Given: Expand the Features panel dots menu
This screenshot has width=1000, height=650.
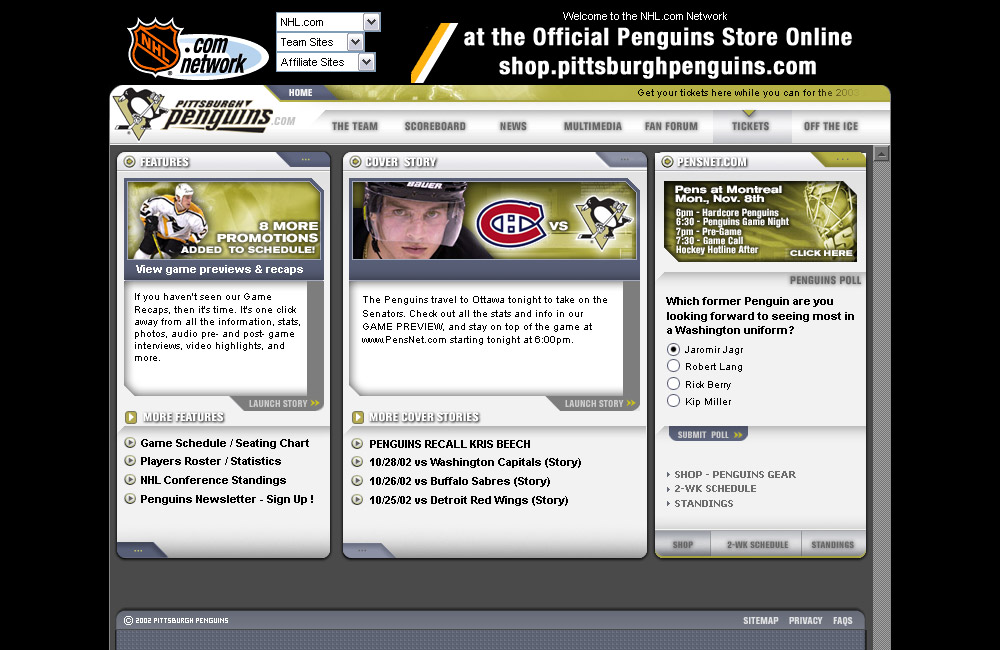Looking at the screenshot, I should pos(305,159).
